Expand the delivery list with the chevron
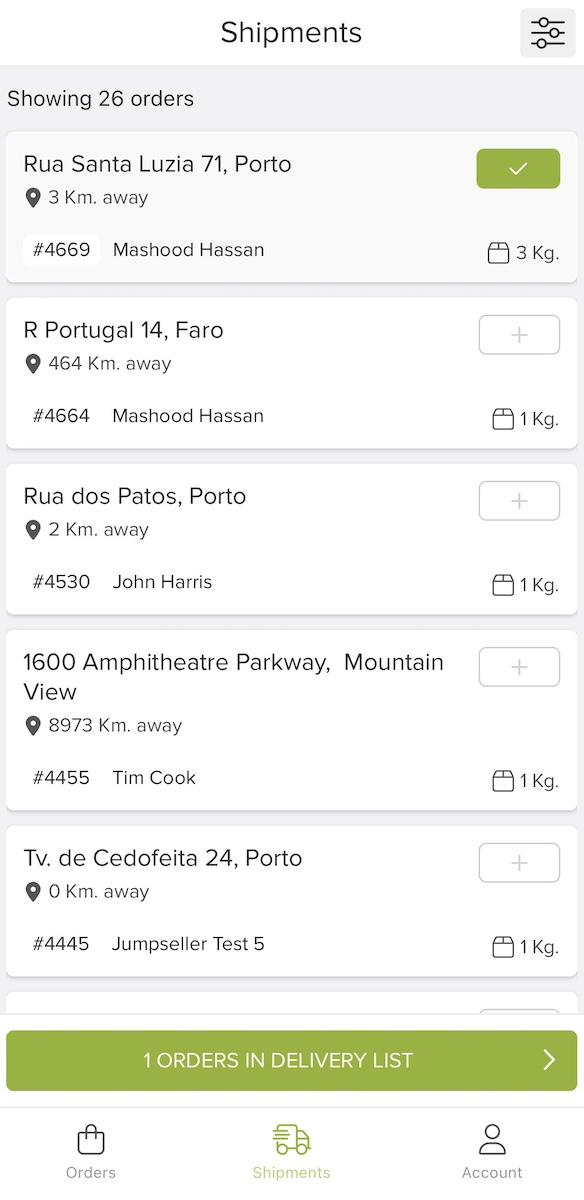584x1200 pixels. [547, 1060]
